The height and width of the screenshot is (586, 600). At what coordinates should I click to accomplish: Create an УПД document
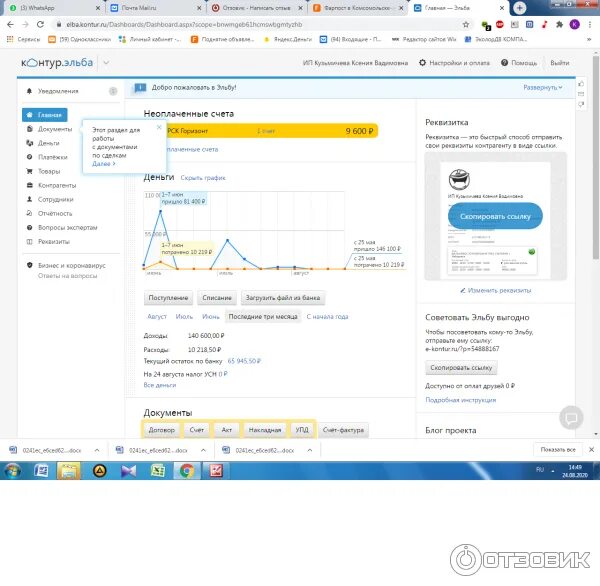302,430
